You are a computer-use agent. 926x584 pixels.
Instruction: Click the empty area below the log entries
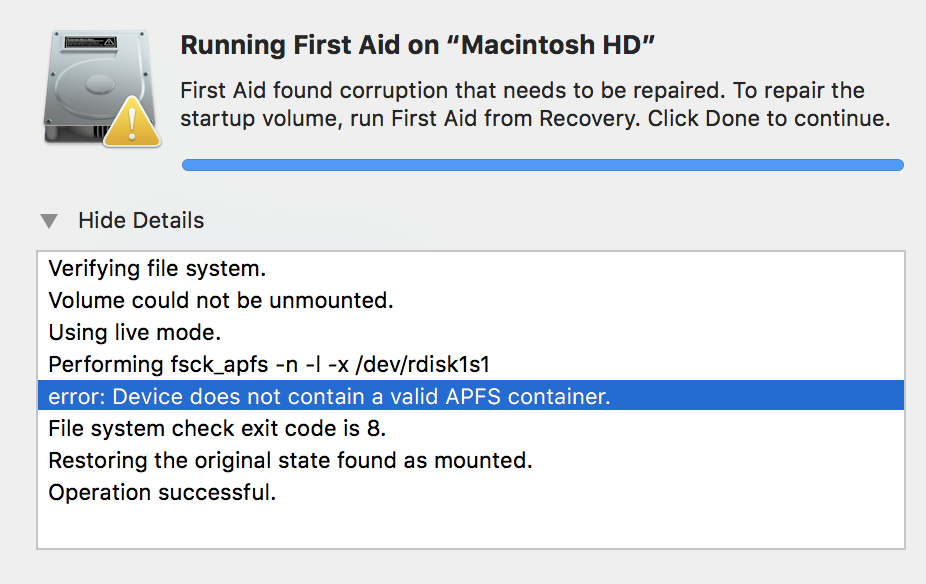471,527
